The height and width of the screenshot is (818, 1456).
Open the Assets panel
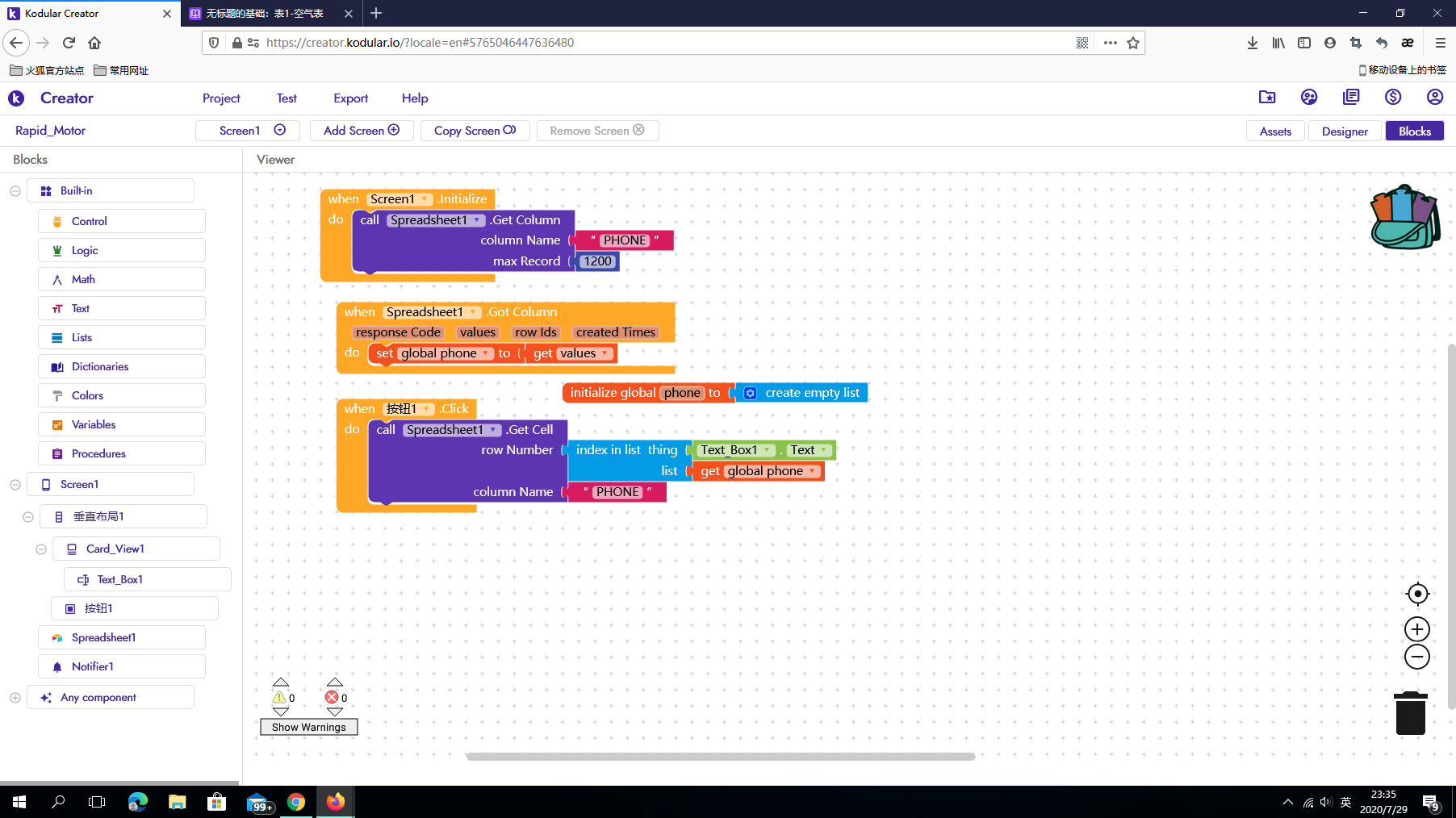pyautogui.click(x=1275, y=131)
